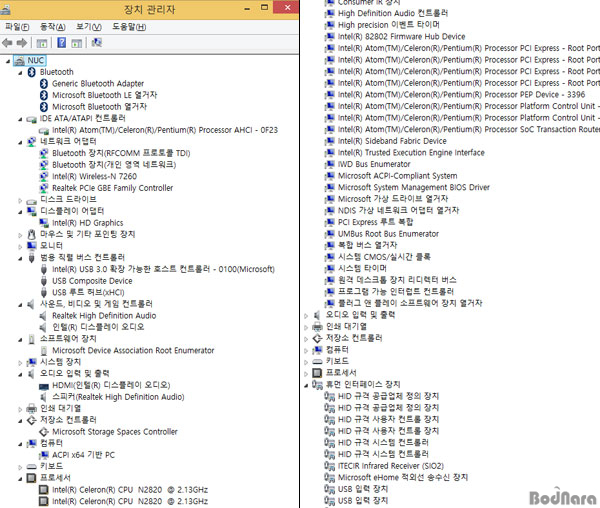Click the Microsoft Device Association Root Enumerator icon
This screenshot has width=600, height=508.
pyautogui.click(x=44, y=350)
